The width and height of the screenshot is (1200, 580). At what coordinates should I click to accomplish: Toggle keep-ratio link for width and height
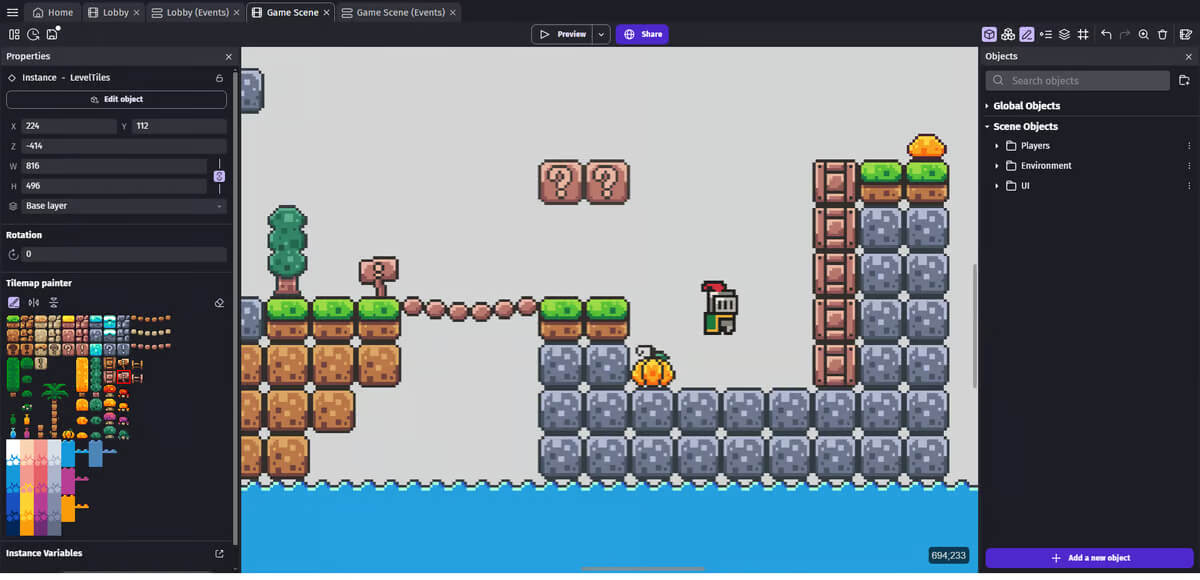click(219, 176)
